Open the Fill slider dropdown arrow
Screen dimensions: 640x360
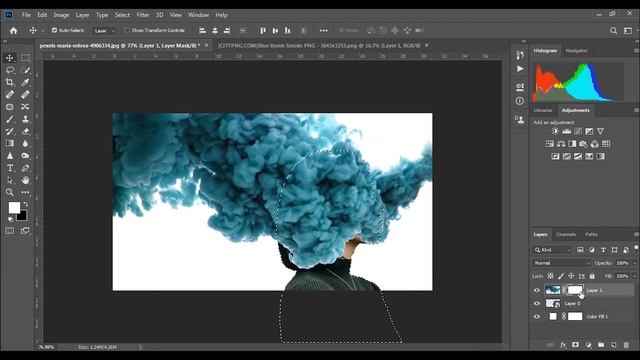635,276
